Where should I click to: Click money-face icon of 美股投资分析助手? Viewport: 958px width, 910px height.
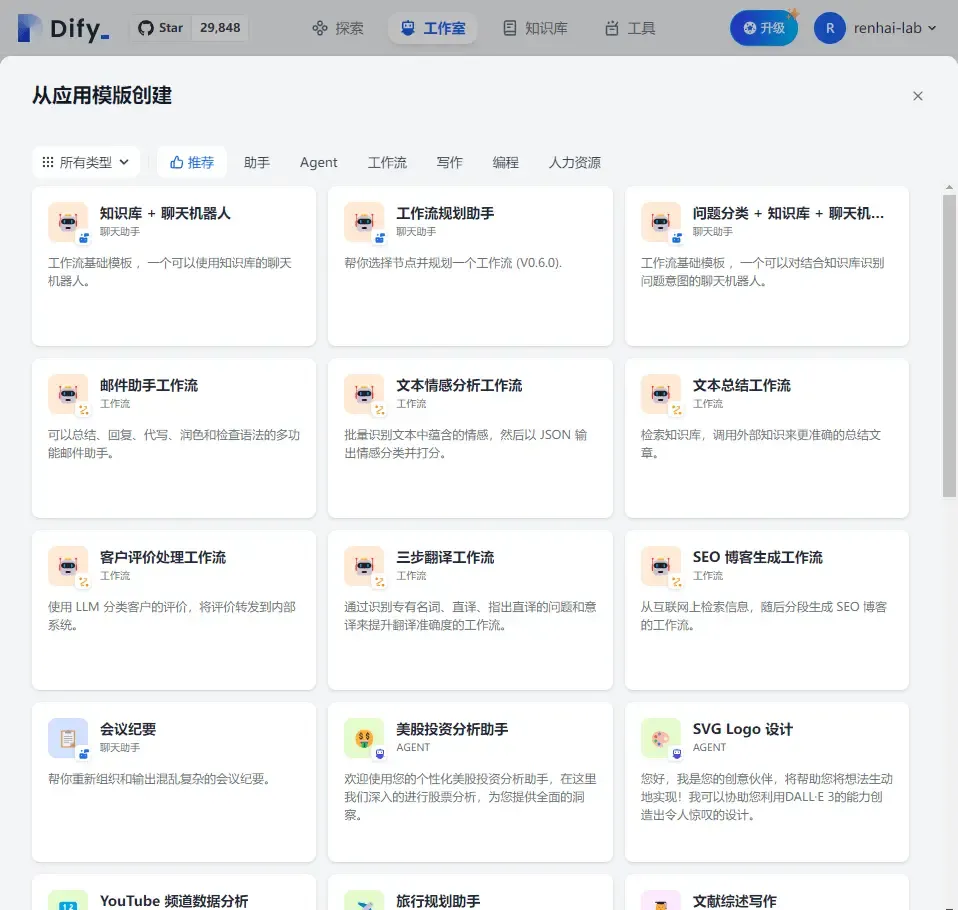pyautogui.click(x=364, y=738)
